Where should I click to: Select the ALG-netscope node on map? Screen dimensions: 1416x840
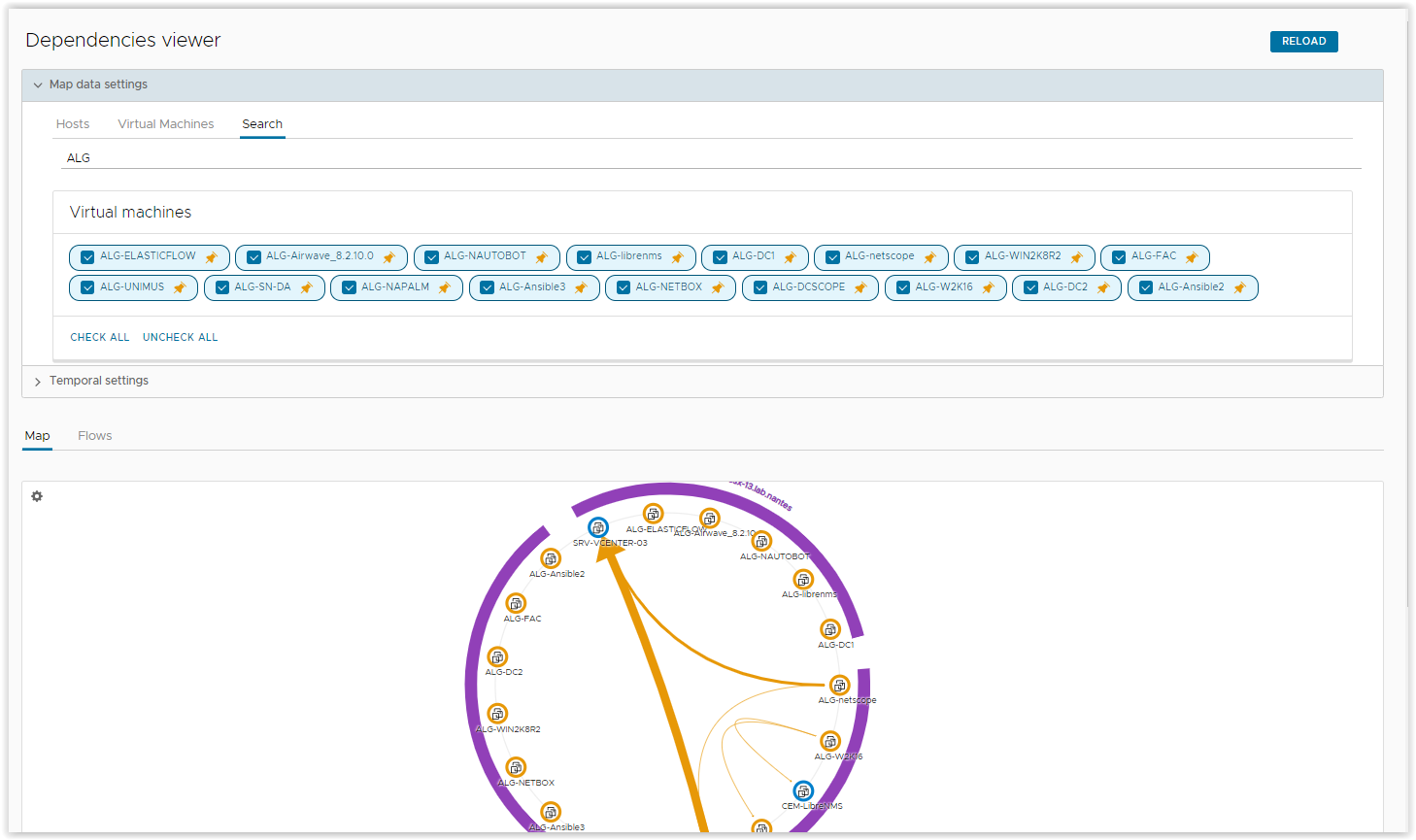click(x=840, y=685)
